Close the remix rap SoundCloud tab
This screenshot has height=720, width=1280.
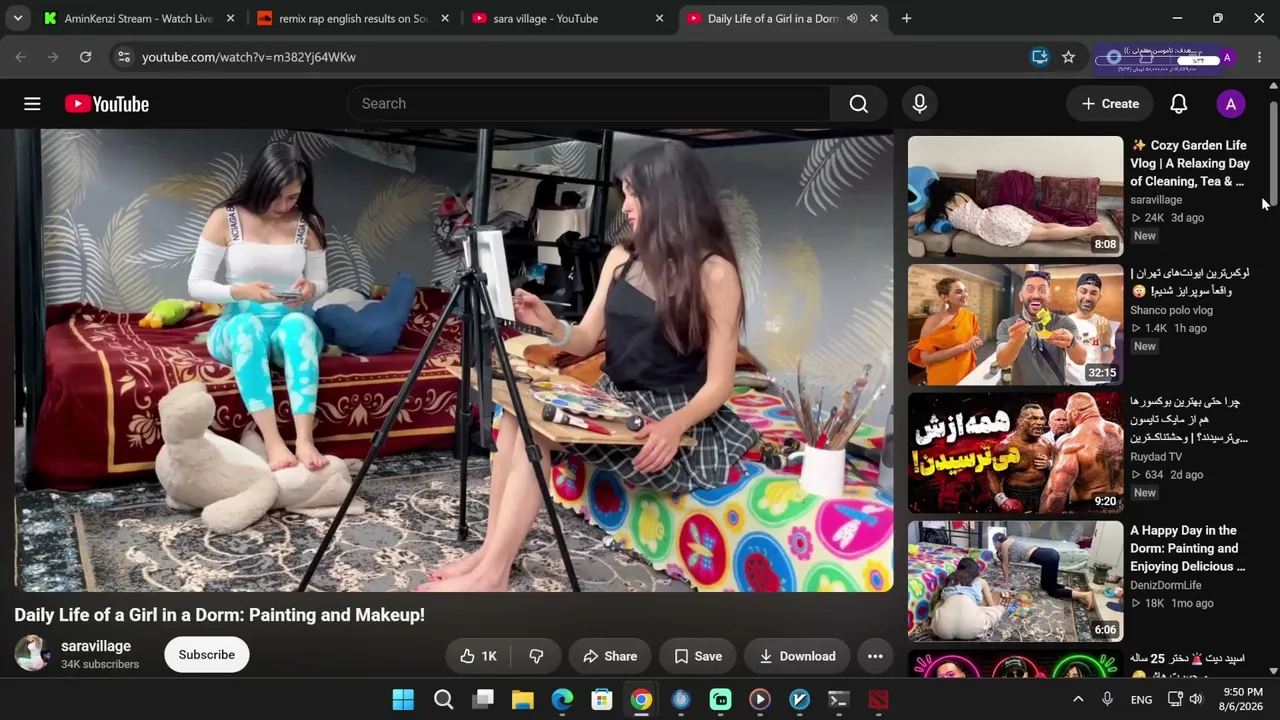pyautogui.click(x=445, y=18)
